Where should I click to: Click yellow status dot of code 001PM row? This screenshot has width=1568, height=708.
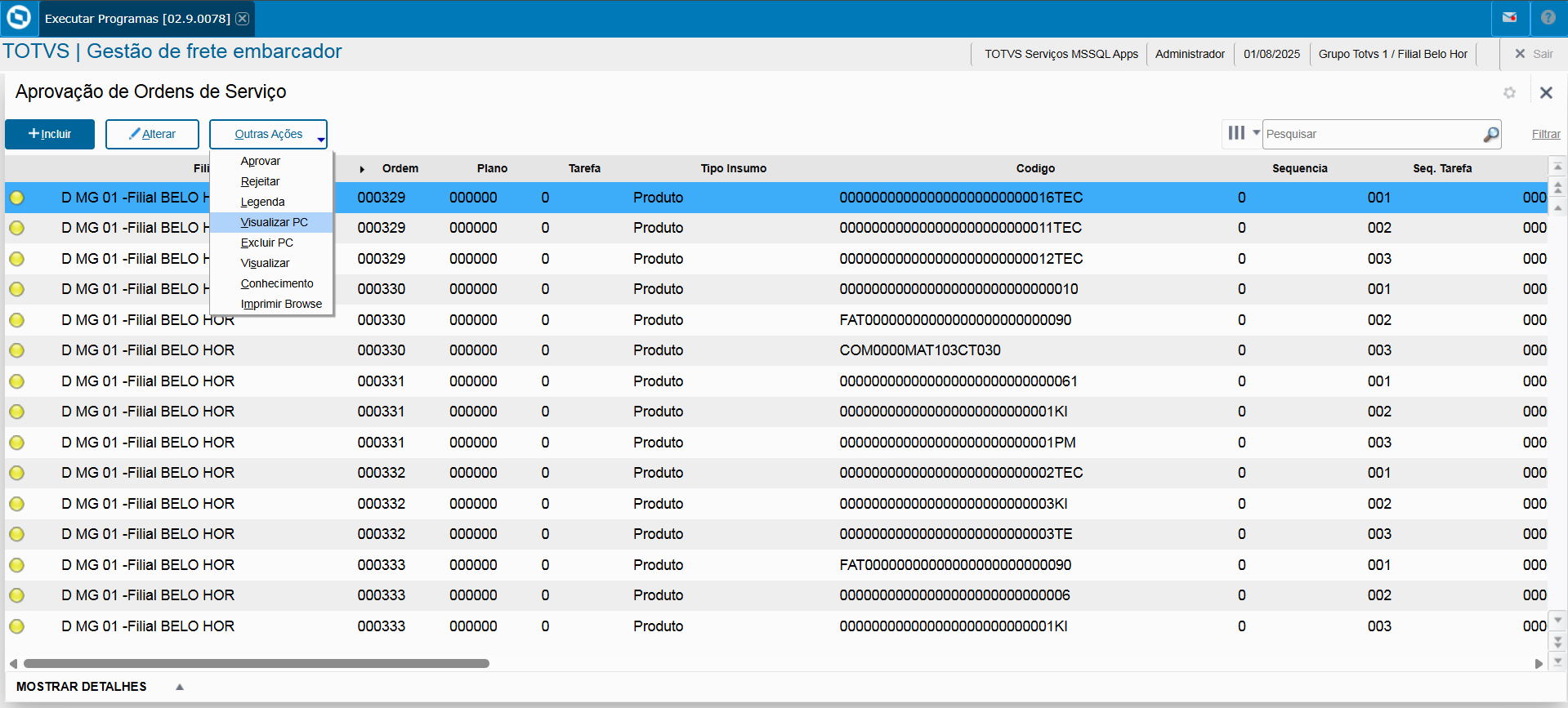tap(17, 443)
